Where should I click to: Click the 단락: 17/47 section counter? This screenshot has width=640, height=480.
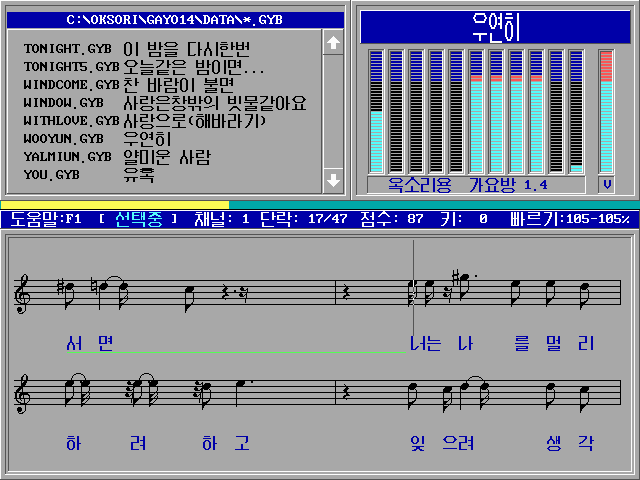pyautogui.click(x=304, y=219)
